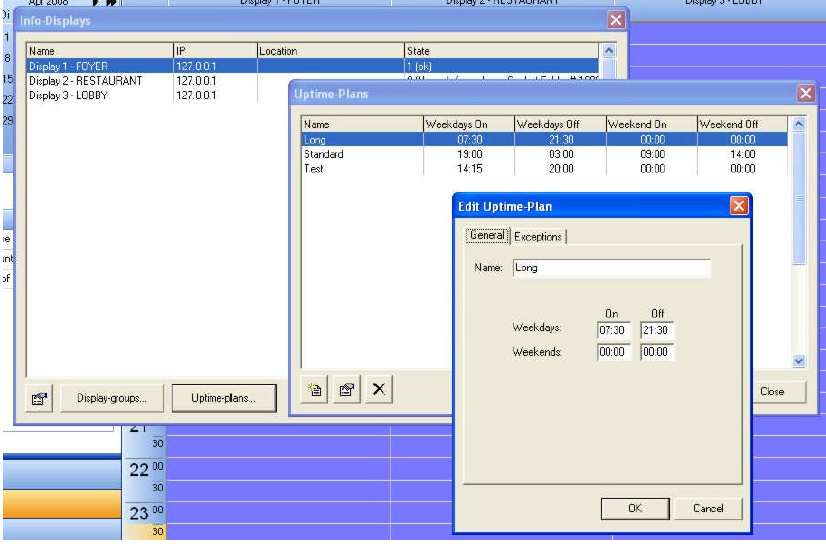
Task: Select the Test uptime plan row
Action: [x=315, y=169]
